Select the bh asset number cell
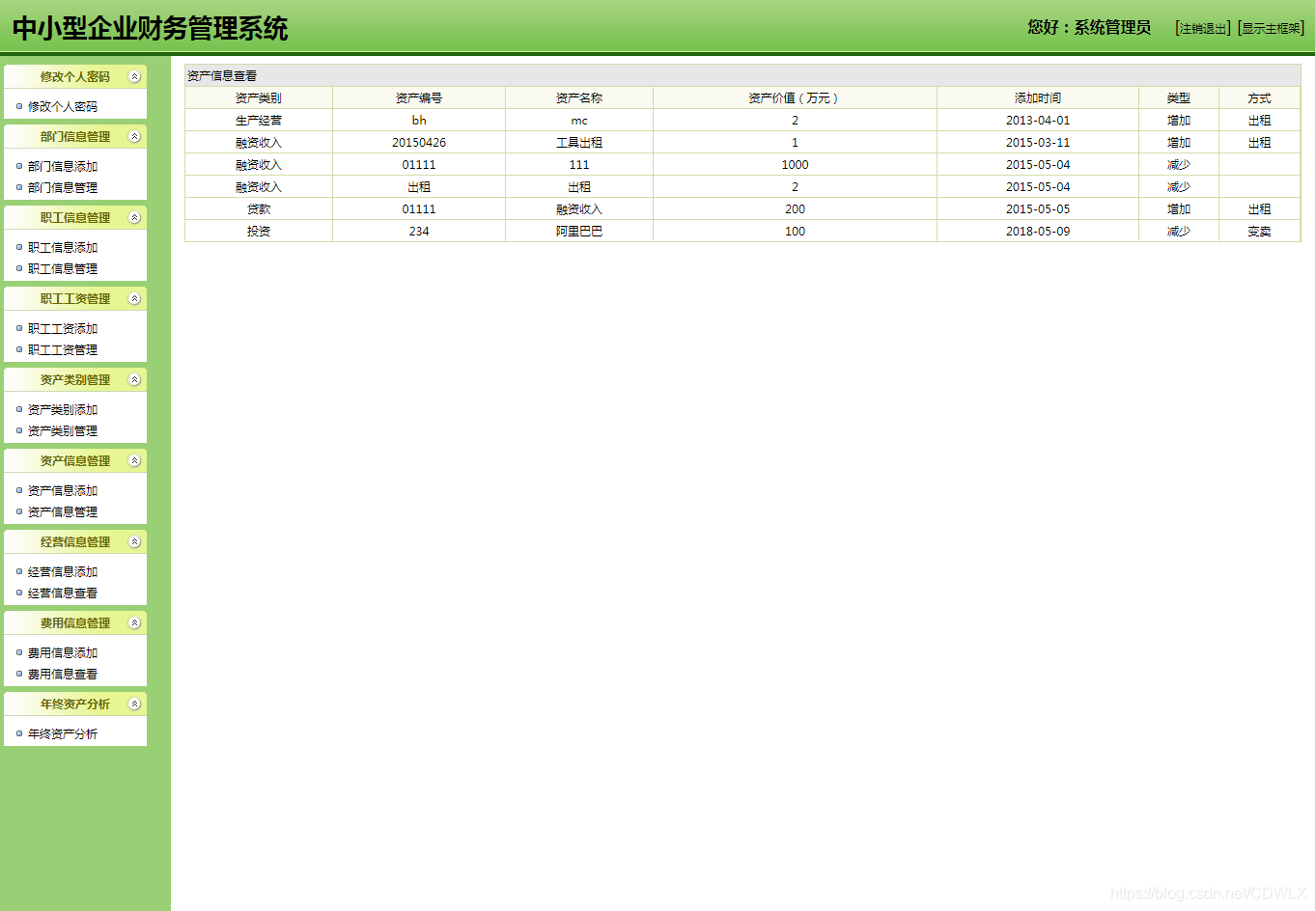The width and height of the screenshot is (1316, 911). coord(419,121)
